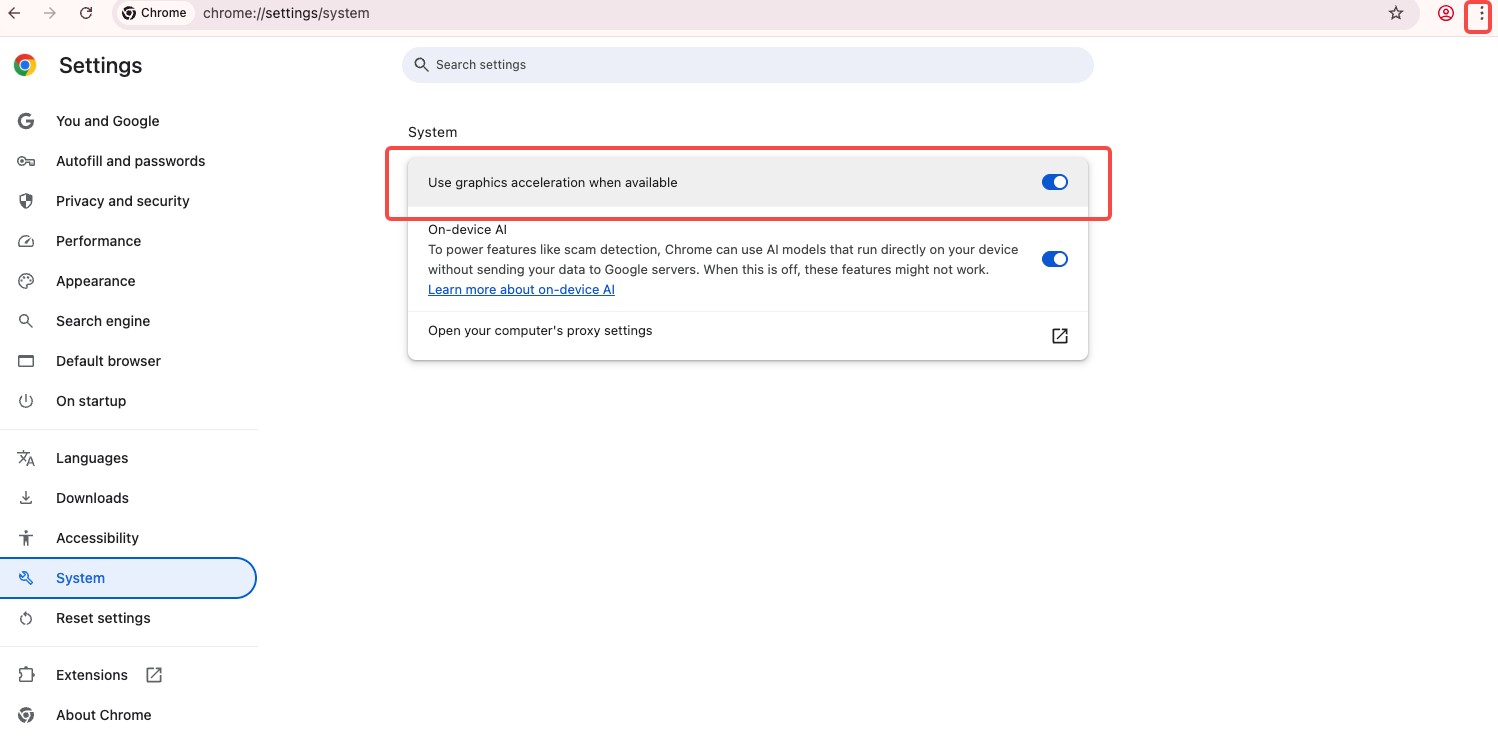Open Chrome's three-dot menu

(x=1481, y=14)
